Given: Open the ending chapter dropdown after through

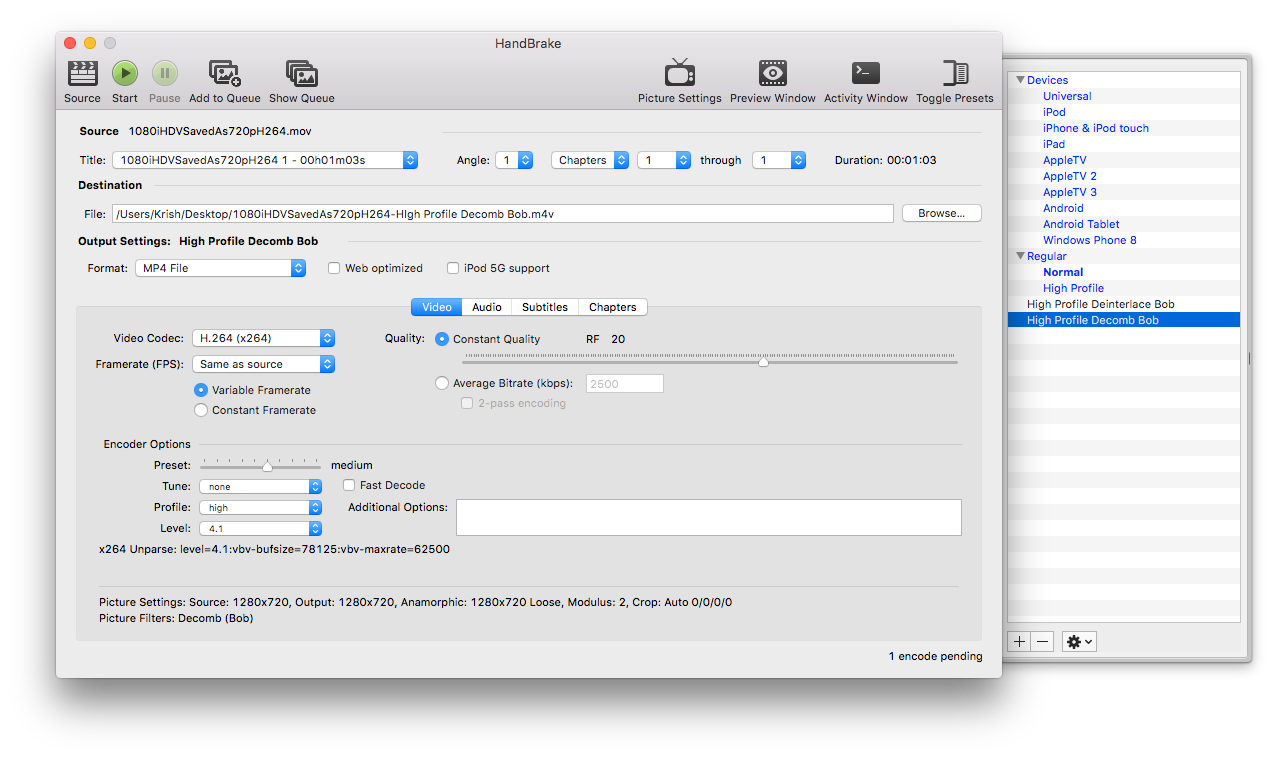Looking at the screenshot, I should (x=778, y=160).
